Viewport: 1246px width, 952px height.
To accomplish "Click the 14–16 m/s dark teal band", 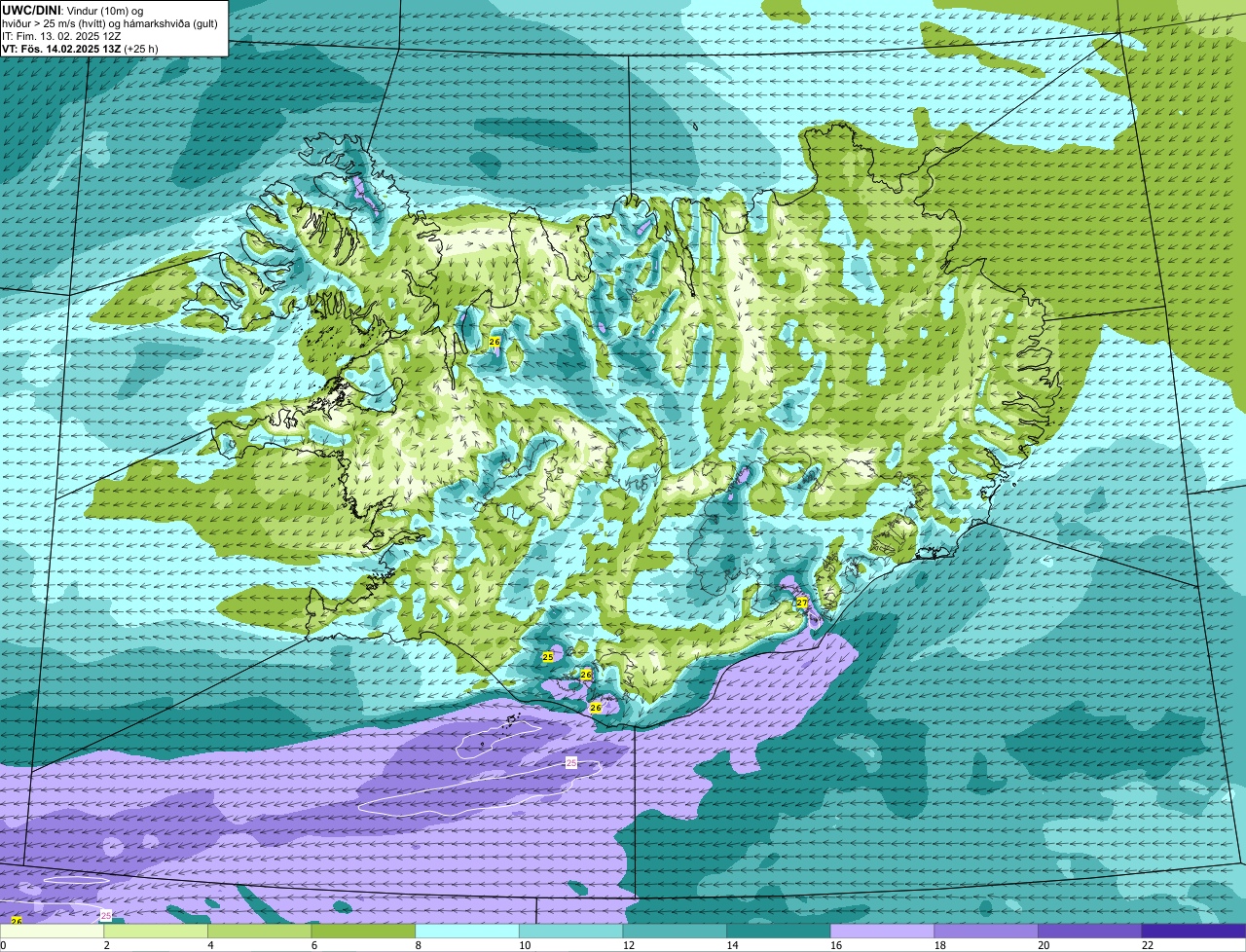I will [x=779, y=931].
